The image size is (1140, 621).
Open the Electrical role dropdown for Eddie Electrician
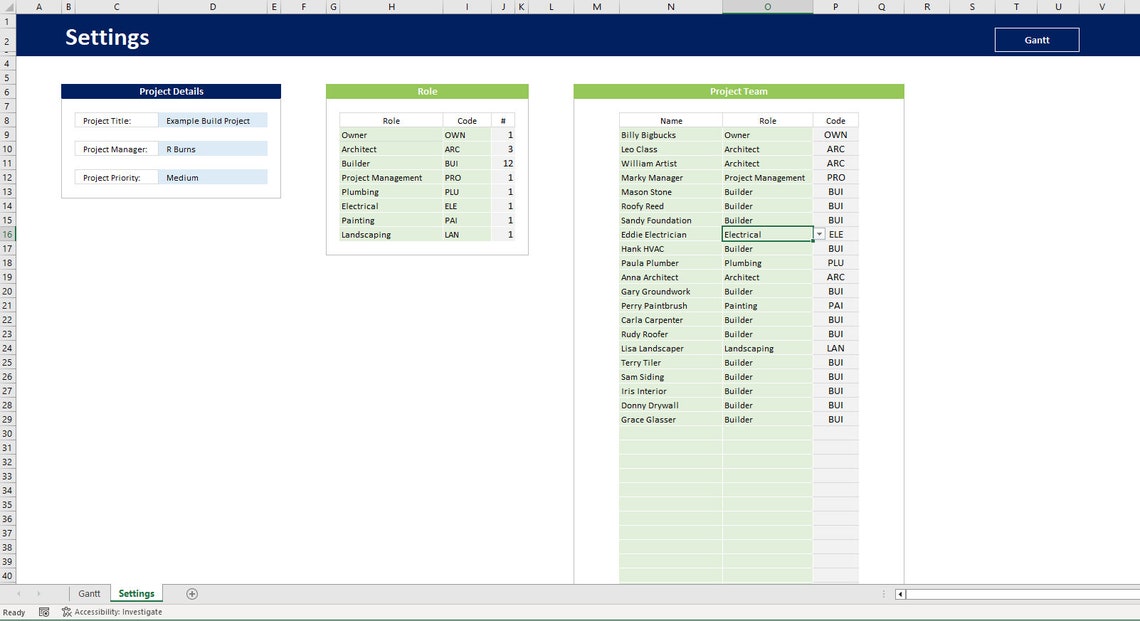click(818, 234)
